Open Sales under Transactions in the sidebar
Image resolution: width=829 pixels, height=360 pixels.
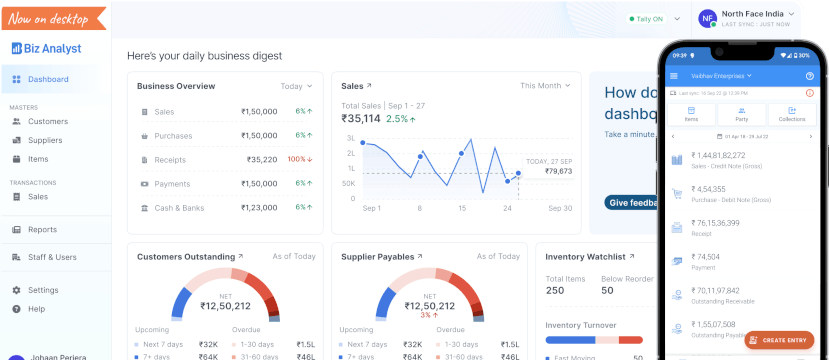(x=38, y=197)
